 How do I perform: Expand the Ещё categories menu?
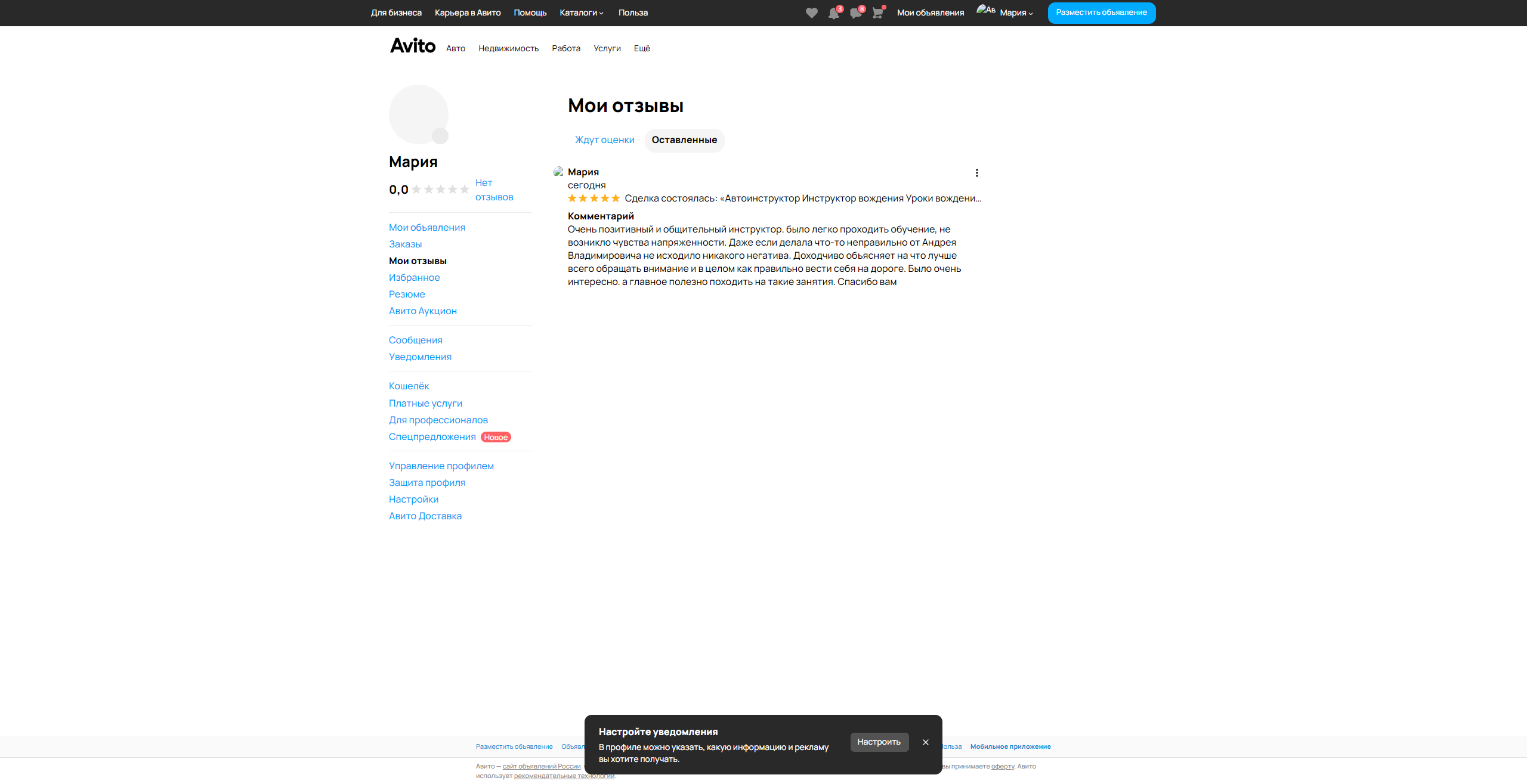pos(642,48)
